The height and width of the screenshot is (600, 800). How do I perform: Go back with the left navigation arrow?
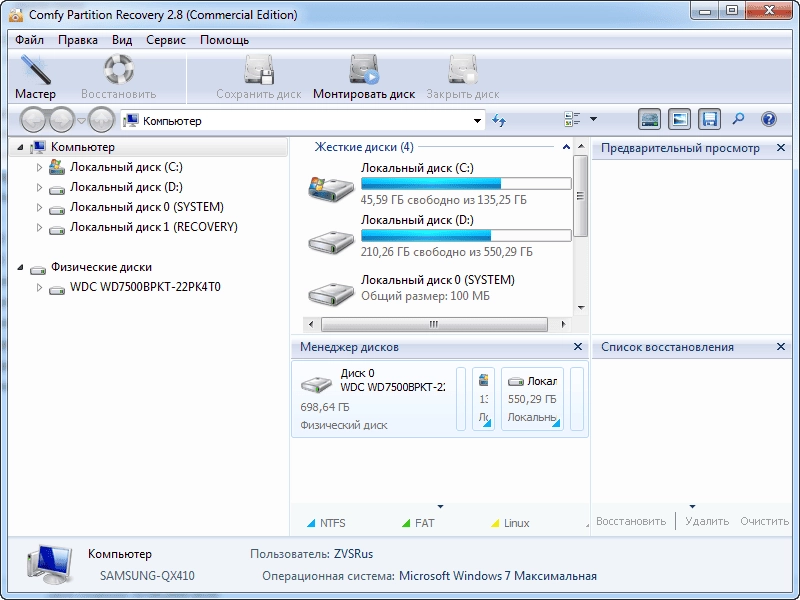pos(33,120)
